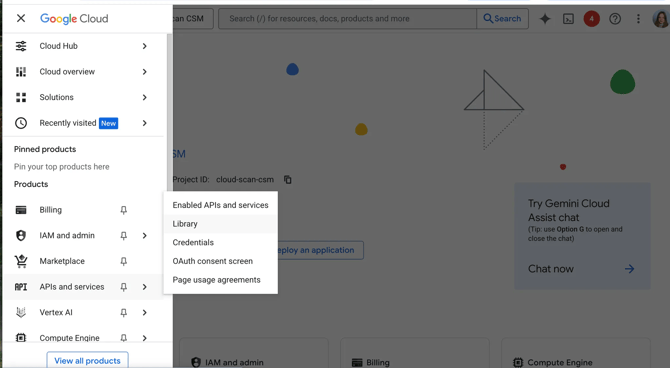670x368 pixels.
Task: Open notifications badge showing 4
Action: tap(591, 19)
